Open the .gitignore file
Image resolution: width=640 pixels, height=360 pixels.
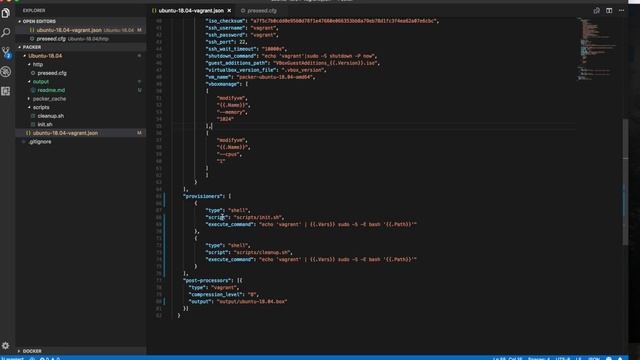pos(81,142)
